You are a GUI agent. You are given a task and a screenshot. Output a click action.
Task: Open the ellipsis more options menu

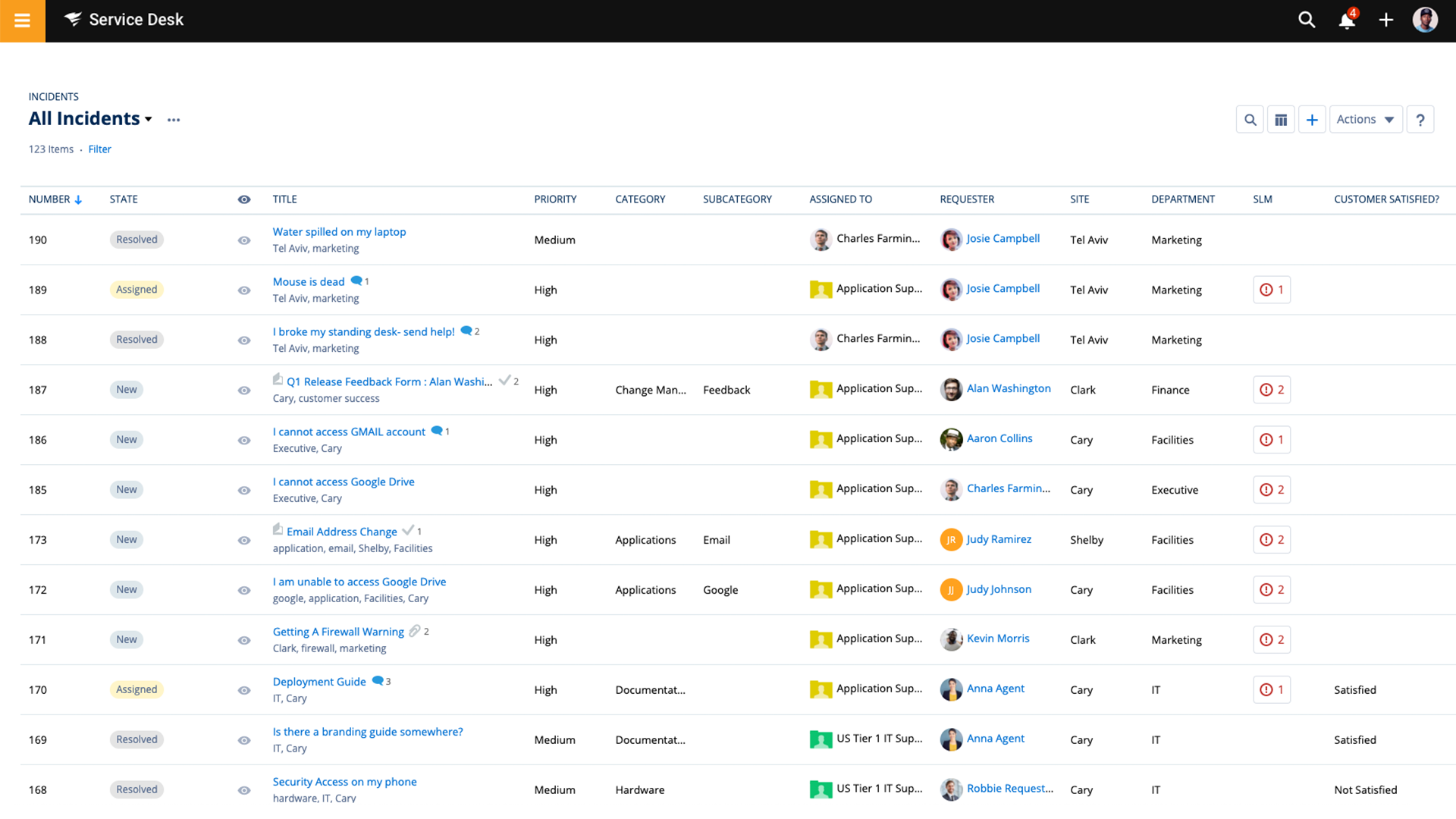(174, 120)
